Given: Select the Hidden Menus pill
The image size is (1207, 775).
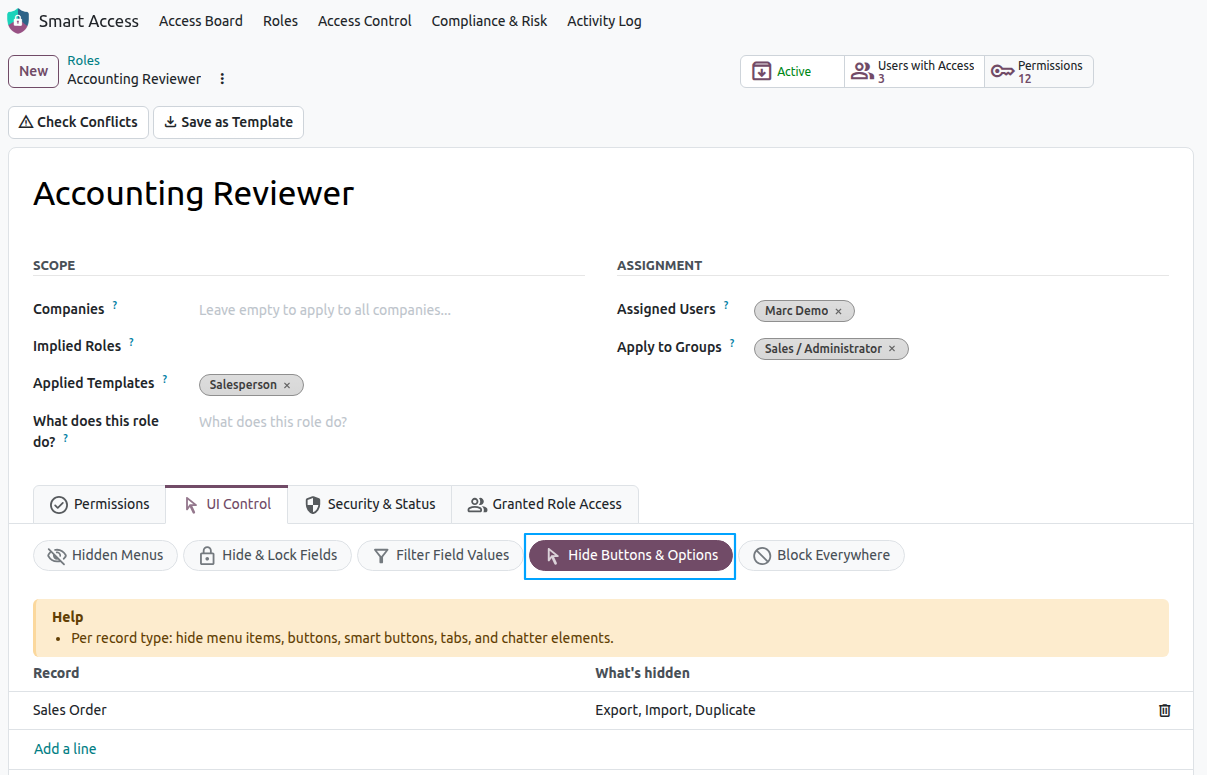Looking at the screenshot, I should click(105, 555).
